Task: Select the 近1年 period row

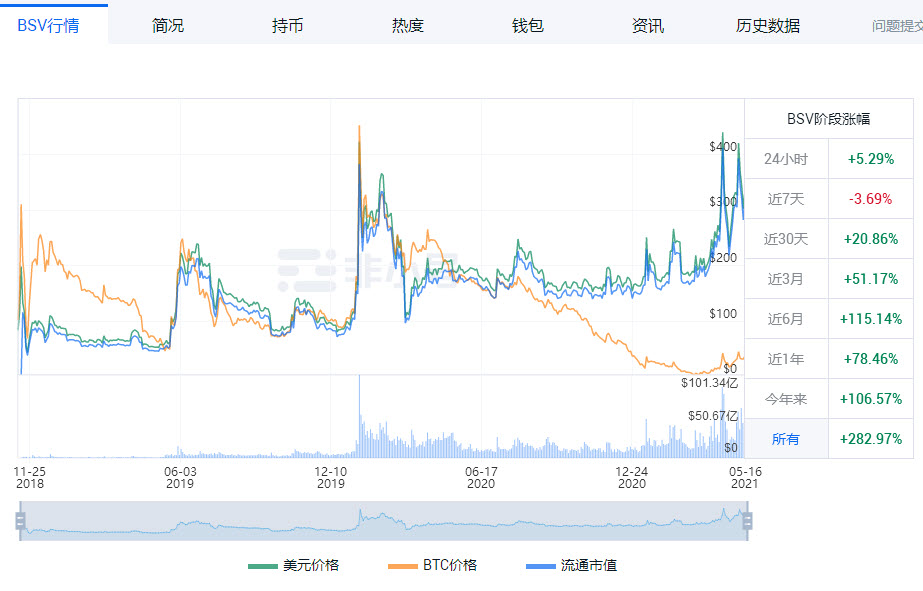Action: tap(785, 359)
